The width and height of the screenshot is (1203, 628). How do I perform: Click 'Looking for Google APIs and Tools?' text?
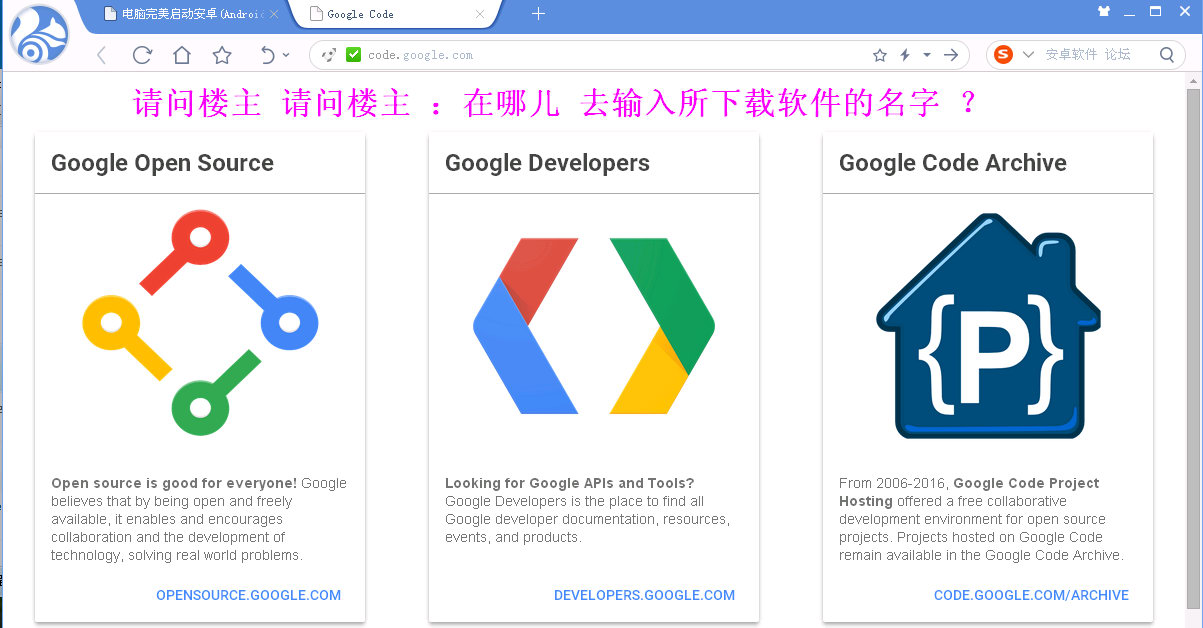(569, 483)
